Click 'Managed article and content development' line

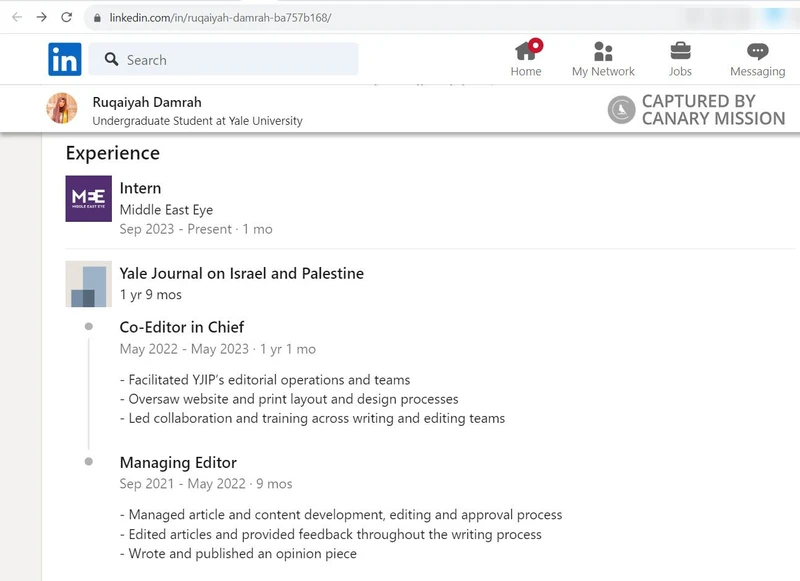341,515
